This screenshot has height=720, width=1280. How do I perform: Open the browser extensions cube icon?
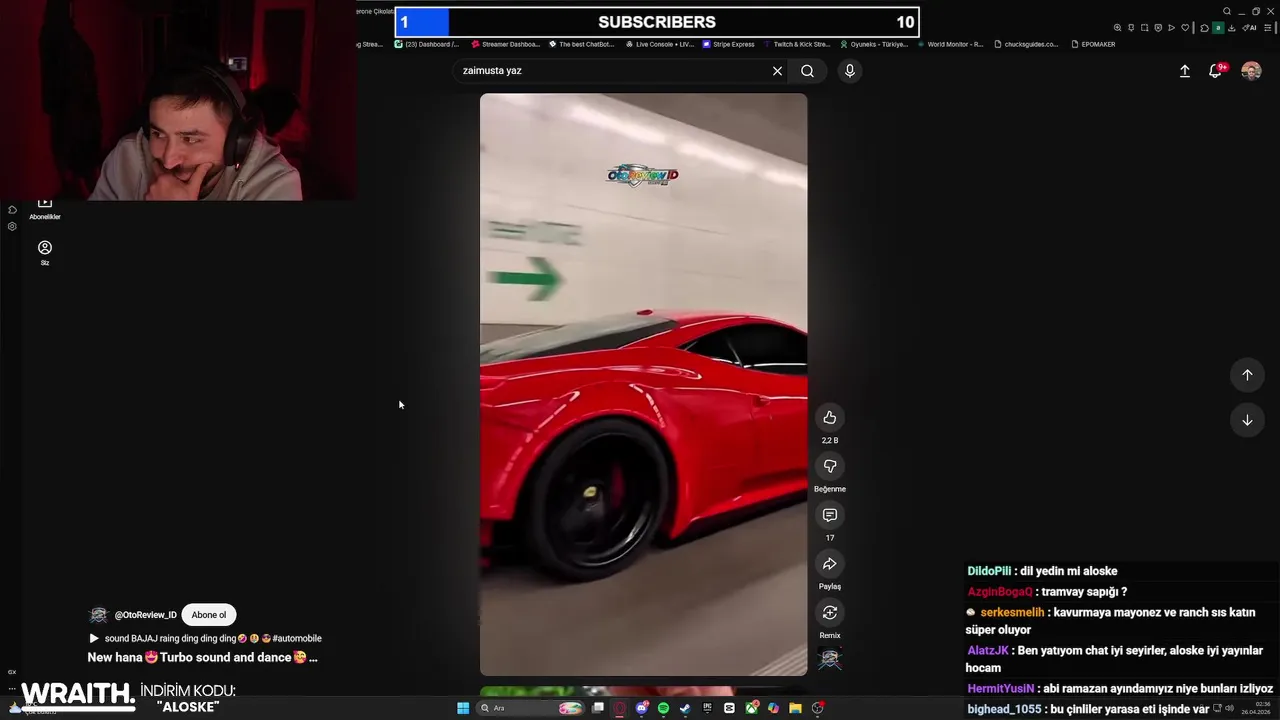tap(1204, 27)
